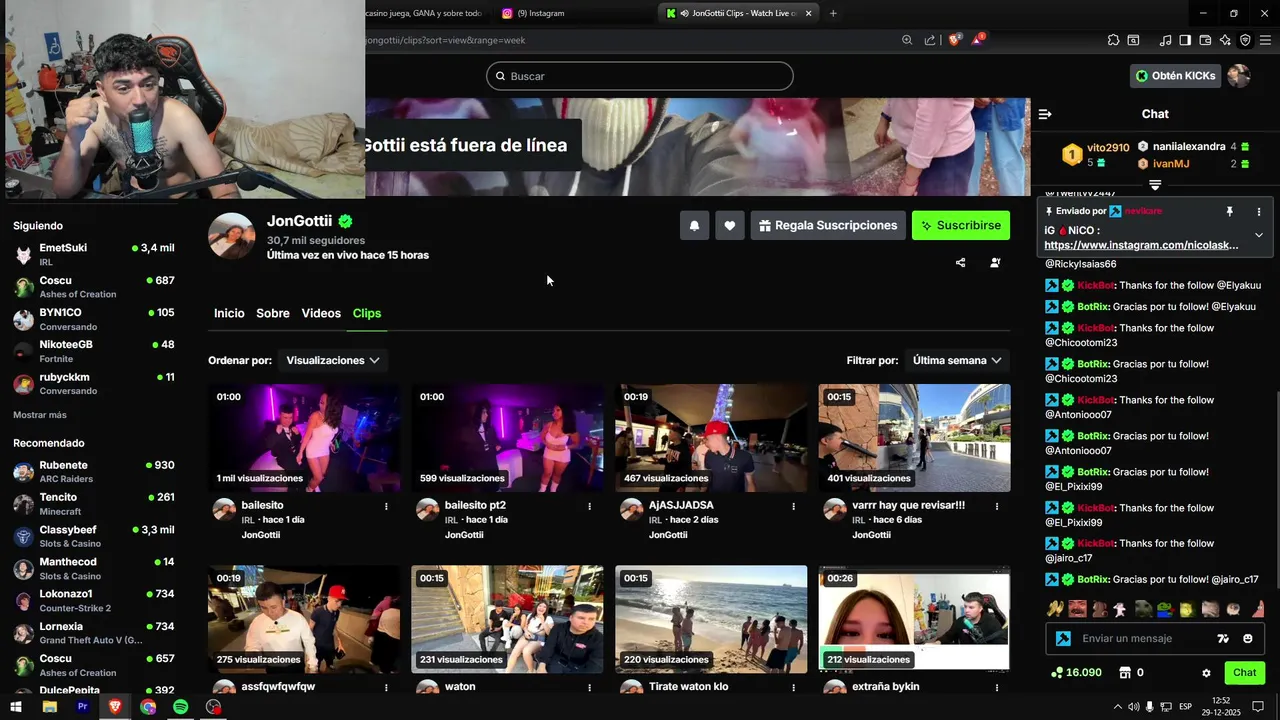Open the Visualizaciones sort dropdown
This screenshot has height=720, width=1280.
[333, 360]
